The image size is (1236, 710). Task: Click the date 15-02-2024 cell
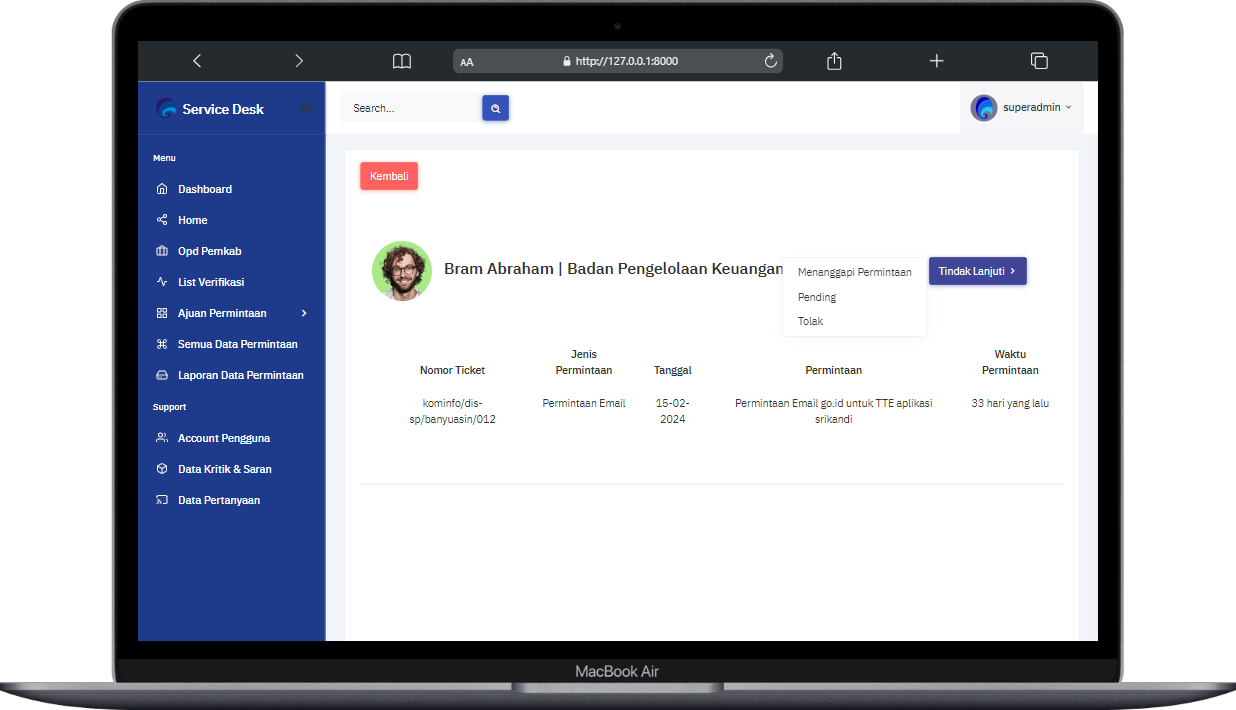pos(673,411)
